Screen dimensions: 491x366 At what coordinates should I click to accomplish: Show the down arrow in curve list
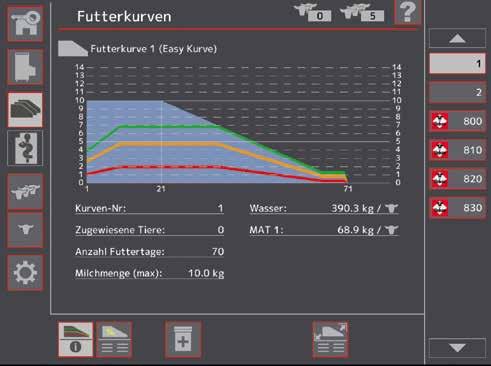[x=457, y=348]
